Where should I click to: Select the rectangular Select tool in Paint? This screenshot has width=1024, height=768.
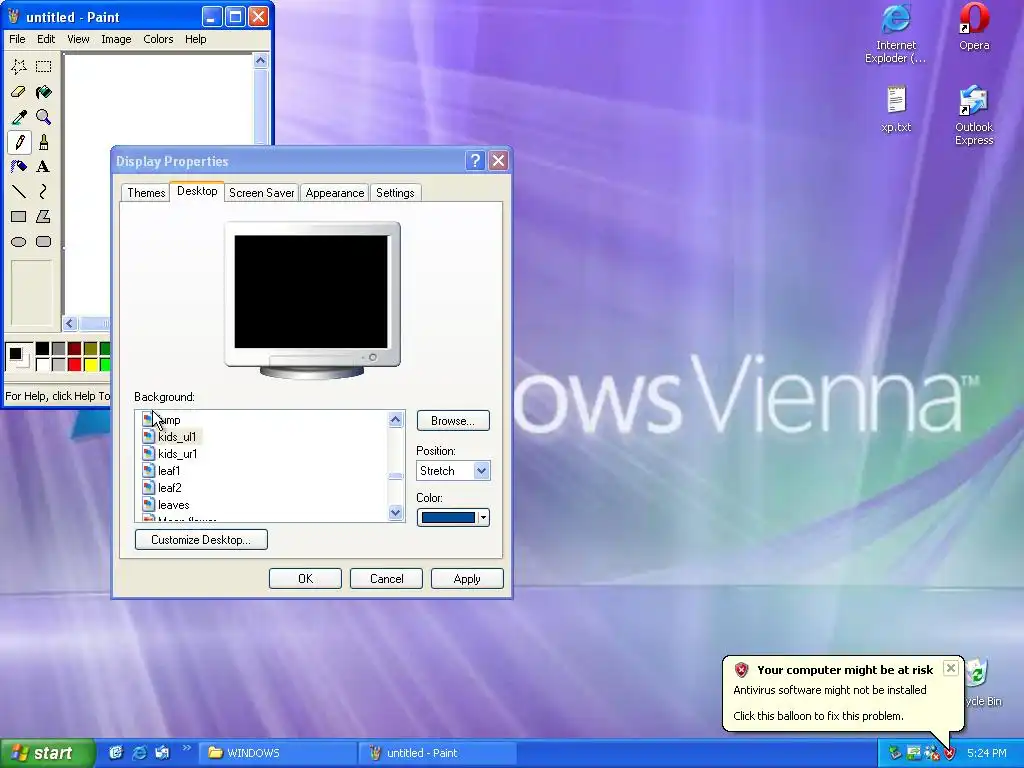pos(44,66)
